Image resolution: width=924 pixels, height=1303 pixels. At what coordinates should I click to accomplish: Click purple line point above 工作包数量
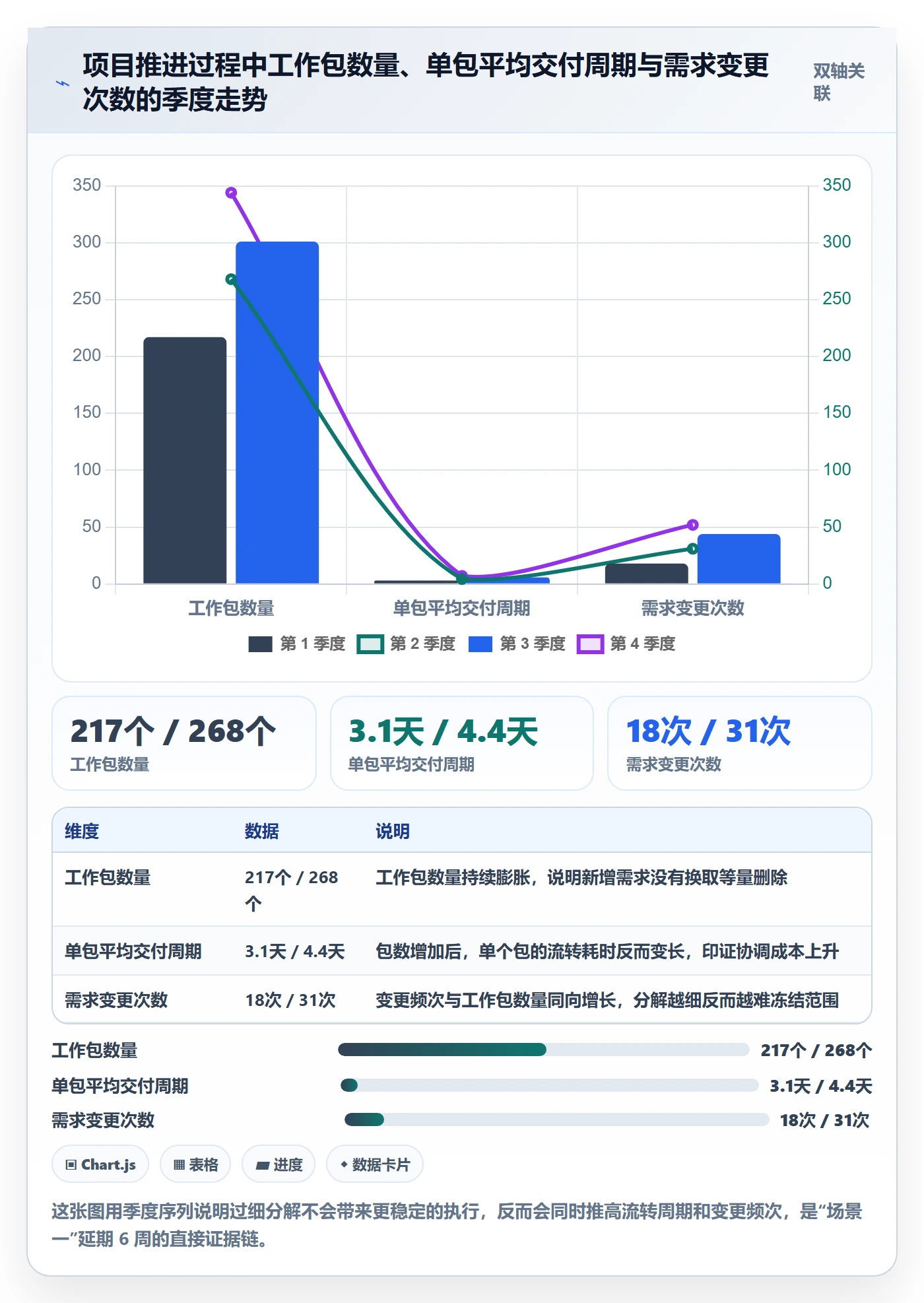231,193
